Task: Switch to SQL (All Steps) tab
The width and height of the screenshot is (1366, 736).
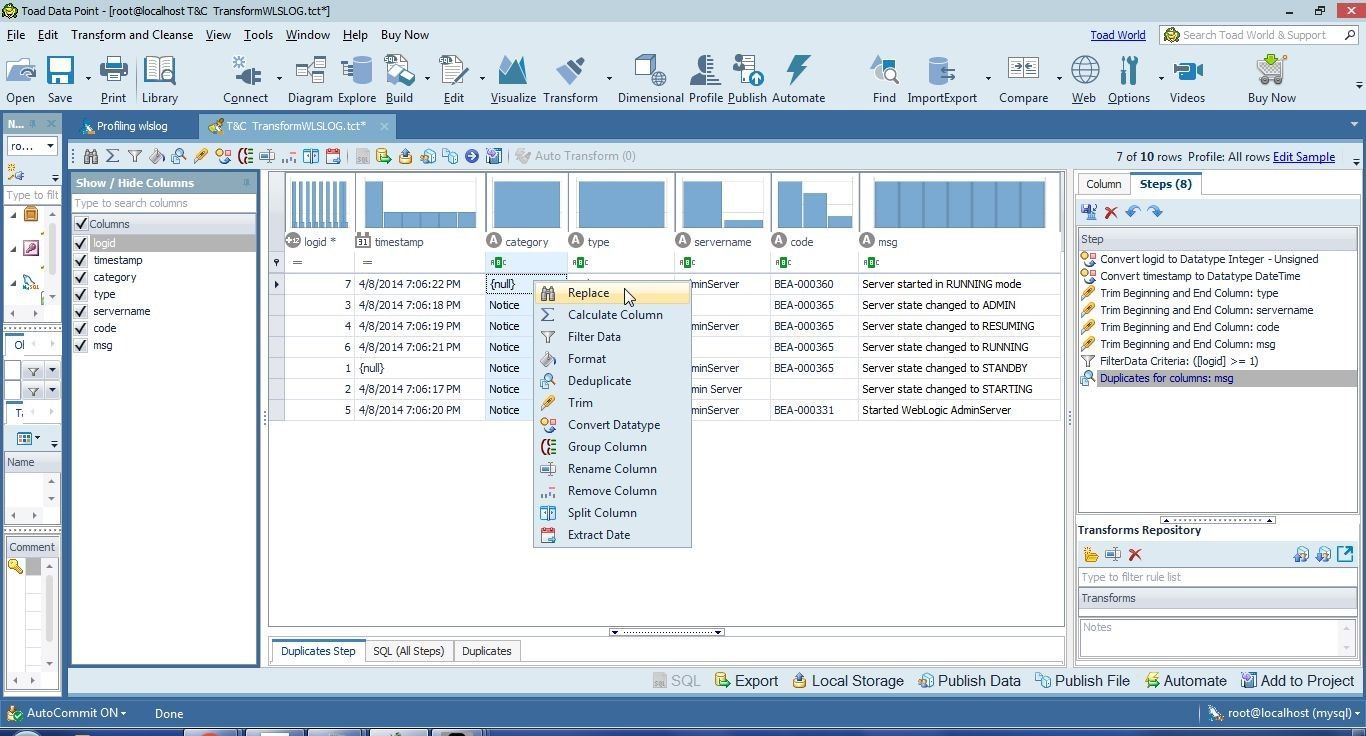Action: point(408,651)
